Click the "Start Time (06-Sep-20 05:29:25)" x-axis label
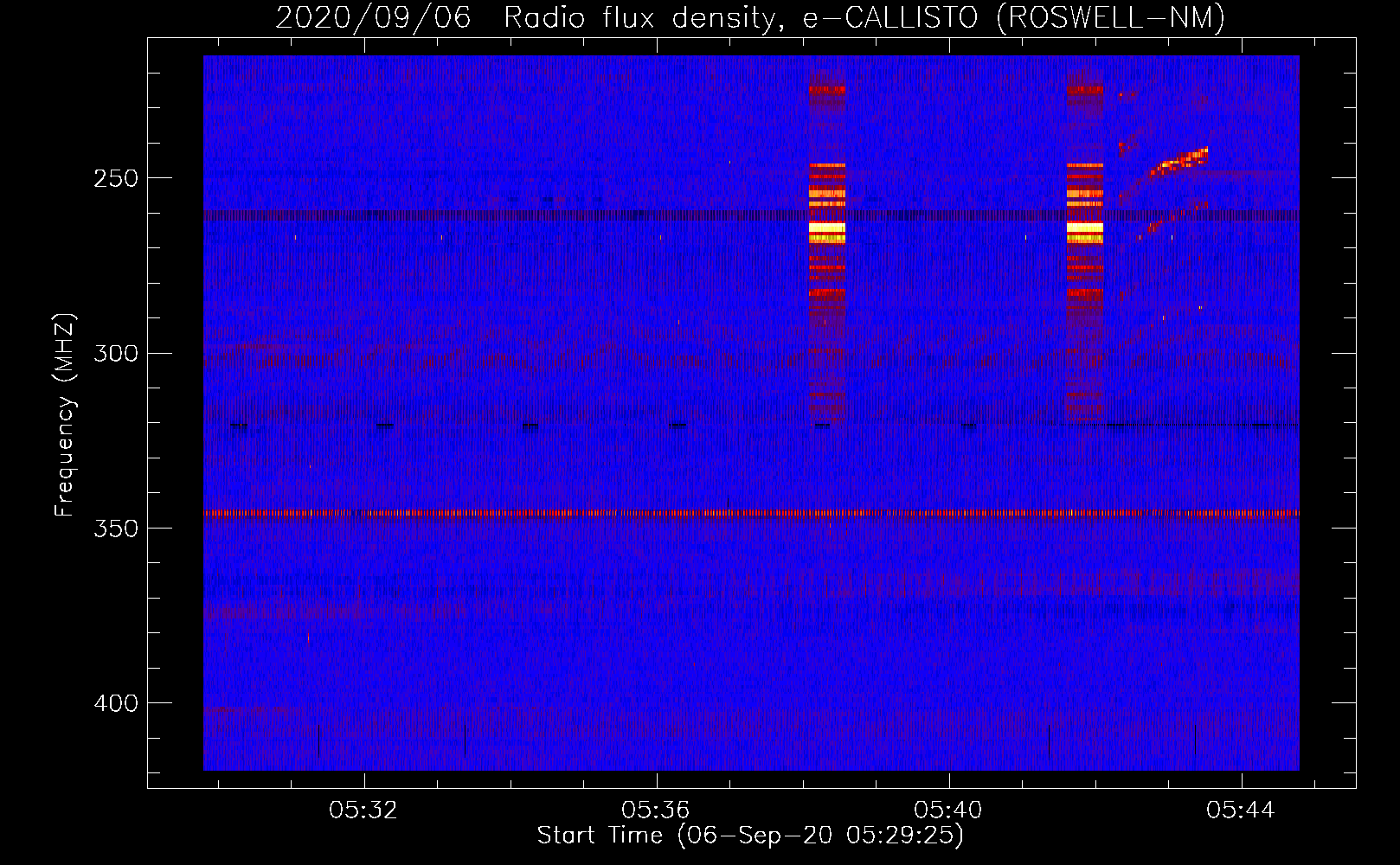Viewport: 1400px width, 865px height. coord(750,836)
